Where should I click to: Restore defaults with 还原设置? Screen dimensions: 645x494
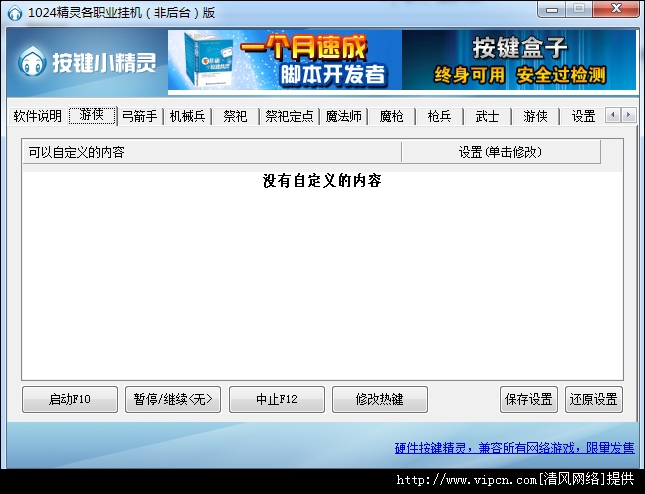tap(593, 399)
